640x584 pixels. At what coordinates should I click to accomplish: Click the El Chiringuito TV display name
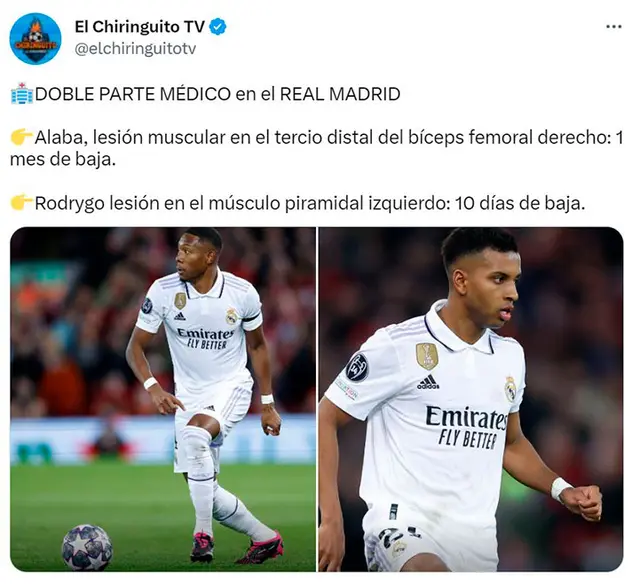[x=139, y=27]
